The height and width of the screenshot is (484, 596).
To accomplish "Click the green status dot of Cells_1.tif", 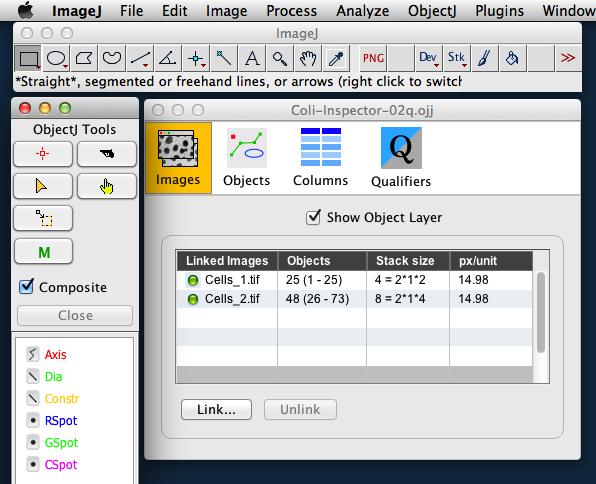I will [x=193, y=280].
